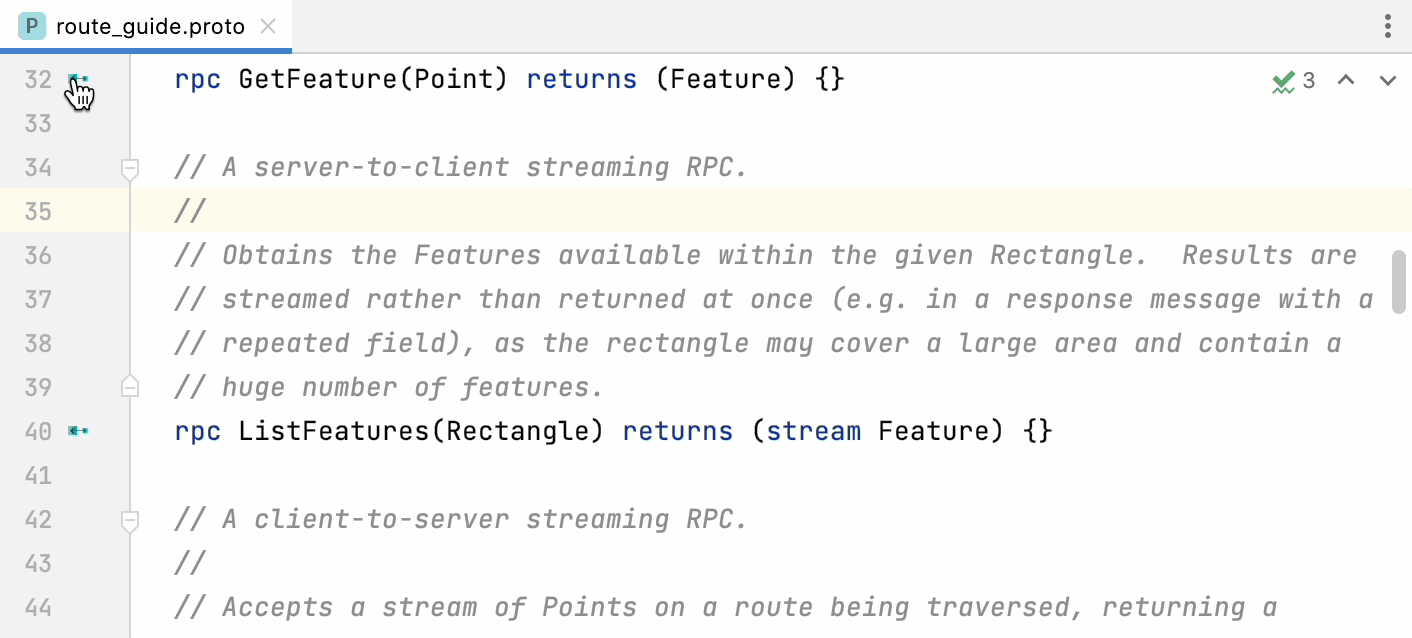
Task: Go to next problem using the down arrow
Action: click(1387, 80)
